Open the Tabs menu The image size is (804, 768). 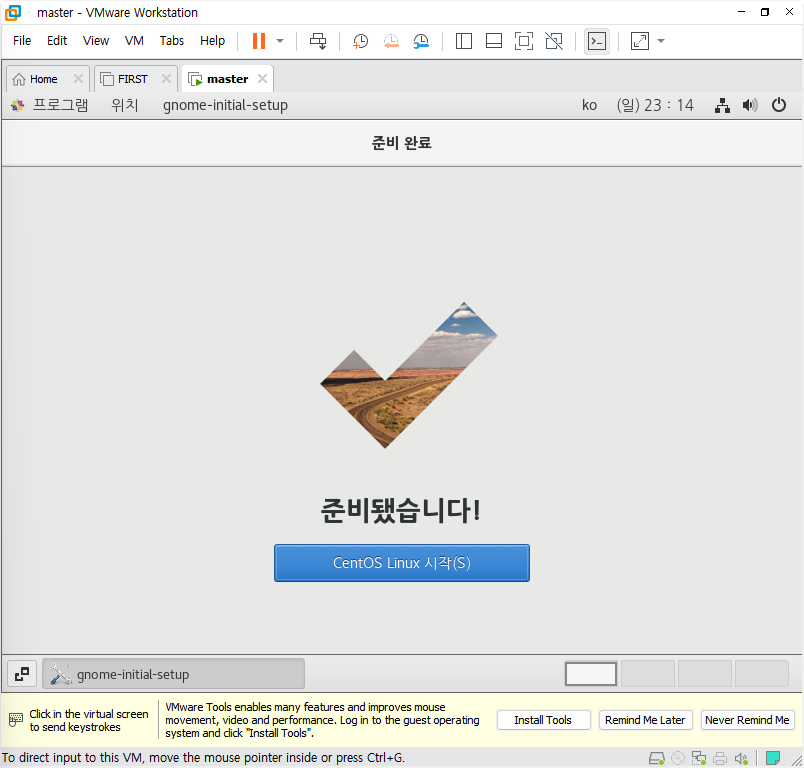171,41
